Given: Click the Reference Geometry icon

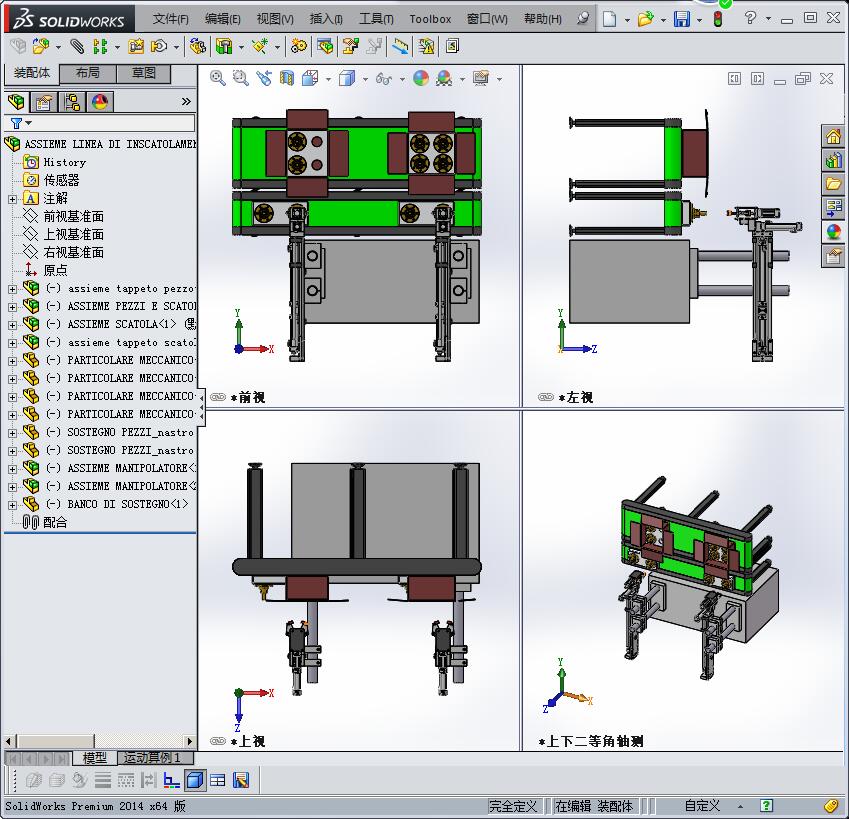Looking at the screenshot, I should (260, 47).
